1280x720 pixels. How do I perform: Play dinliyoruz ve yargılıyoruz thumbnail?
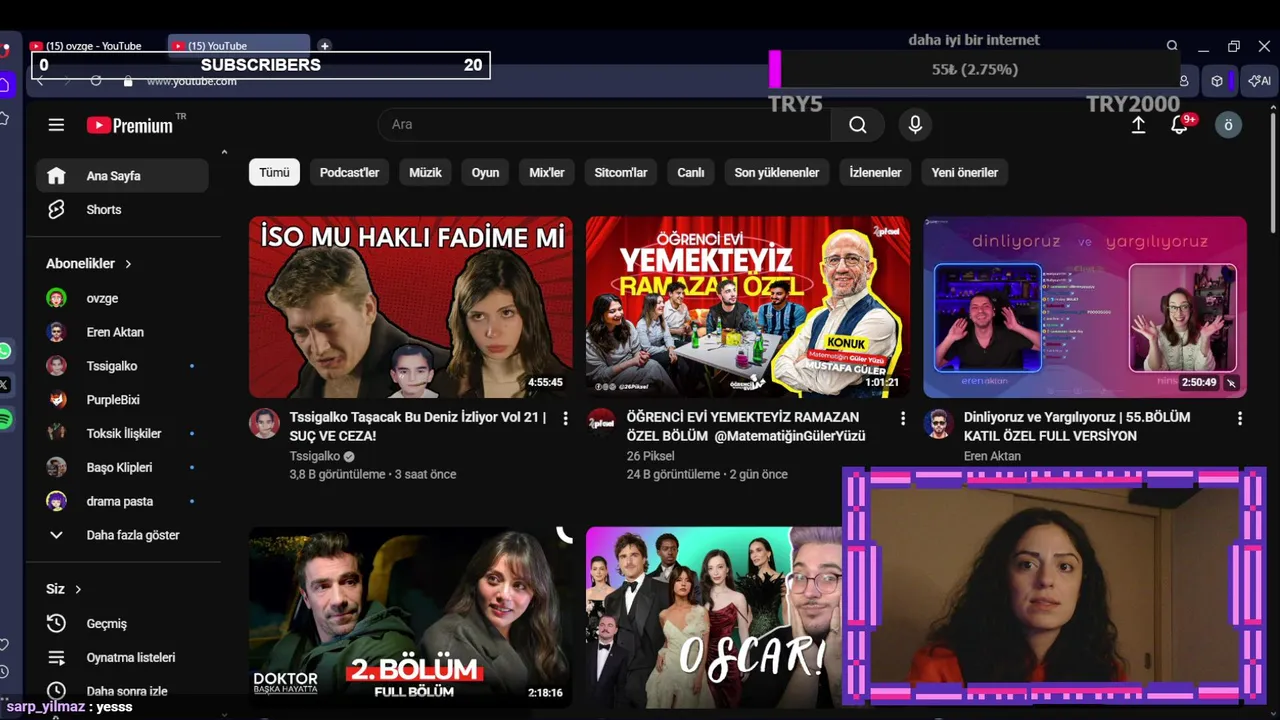point(1085,307)
